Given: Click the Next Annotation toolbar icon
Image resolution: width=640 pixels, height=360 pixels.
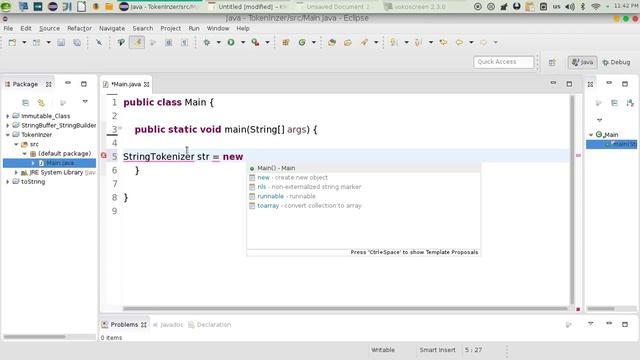Looking at the screenshot, I should [394, 42].
